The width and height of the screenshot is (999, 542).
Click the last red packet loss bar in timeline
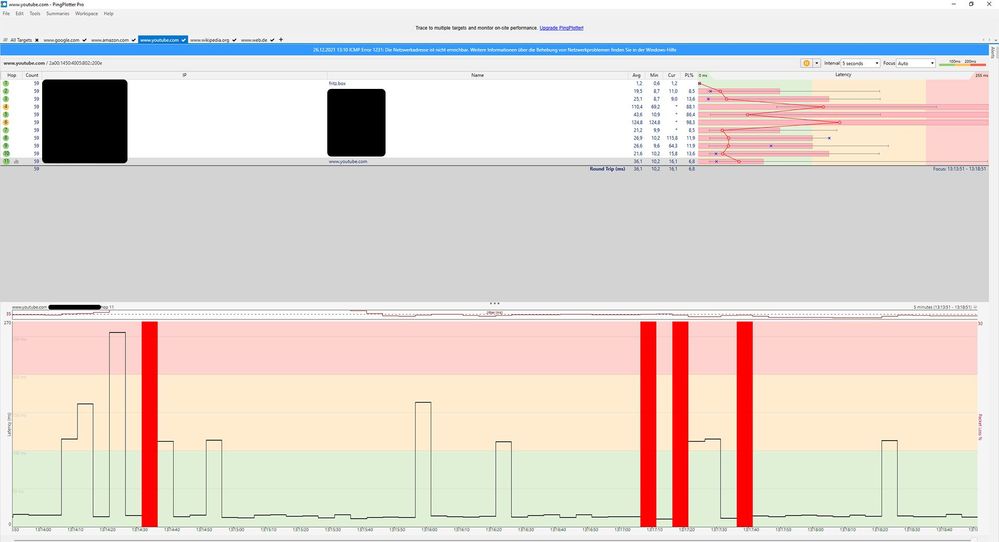(745, 424)
